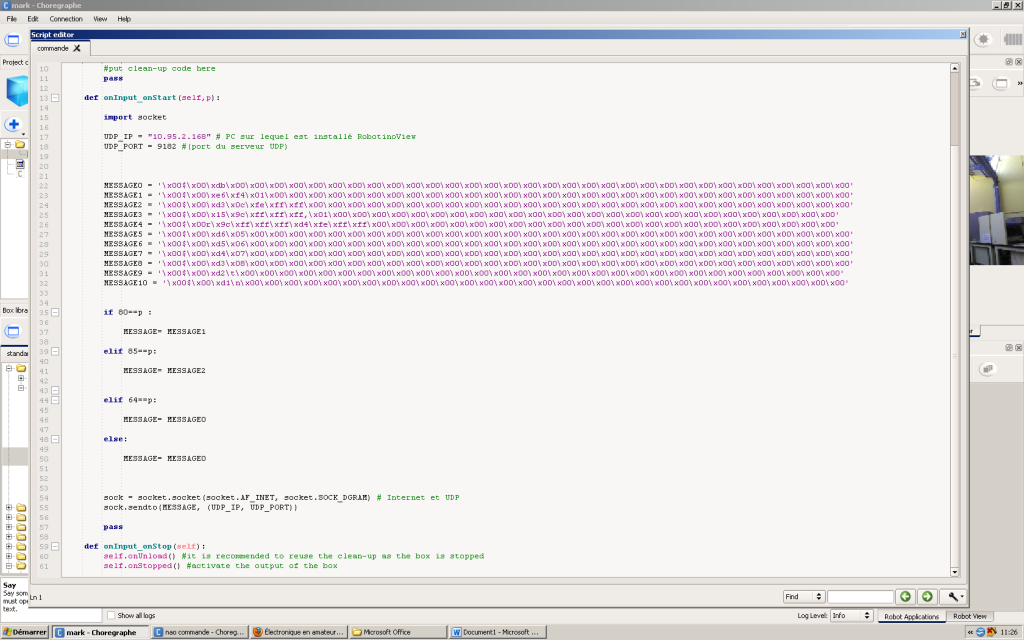This screenshot has height=640, width=1024.
Task: Toggle the Show all logs checkbox
Action: tap(111, 615)
